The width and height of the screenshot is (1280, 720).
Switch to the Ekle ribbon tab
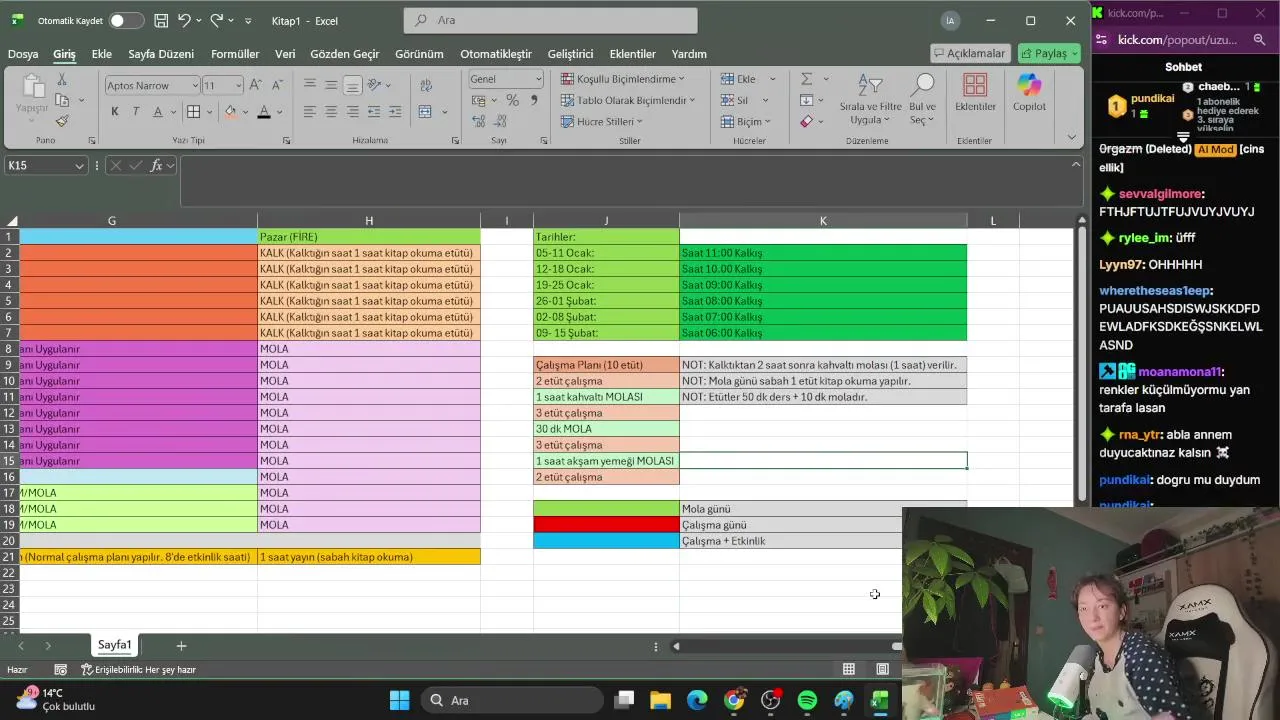pos(101,54)
